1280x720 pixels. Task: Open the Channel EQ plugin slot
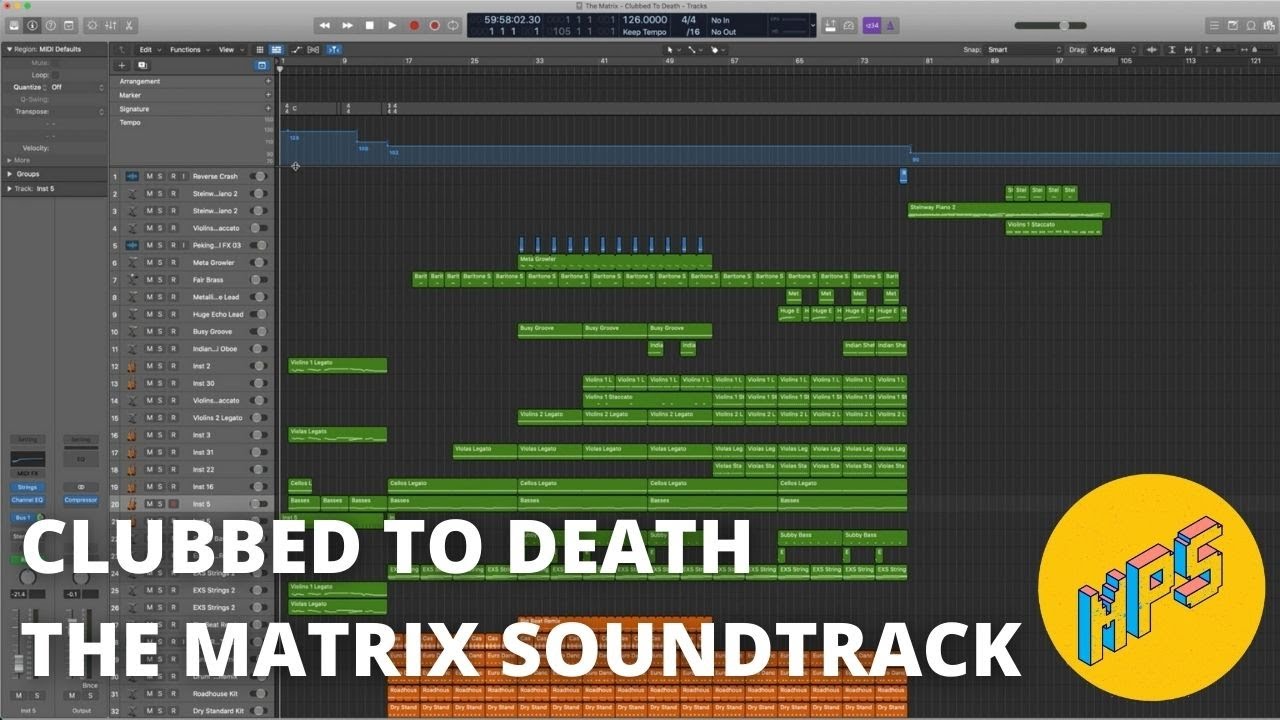click(27, 499)
